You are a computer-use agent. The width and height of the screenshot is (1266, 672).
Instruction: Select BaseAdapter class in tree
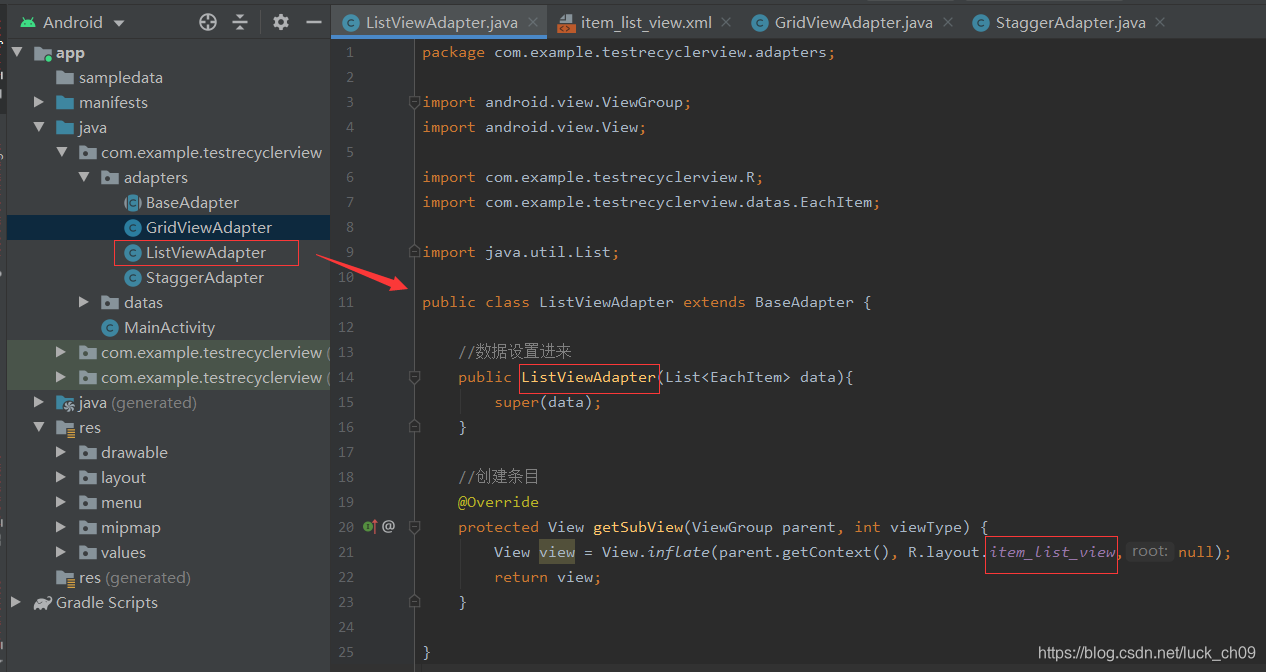click(x=192, y=202)
